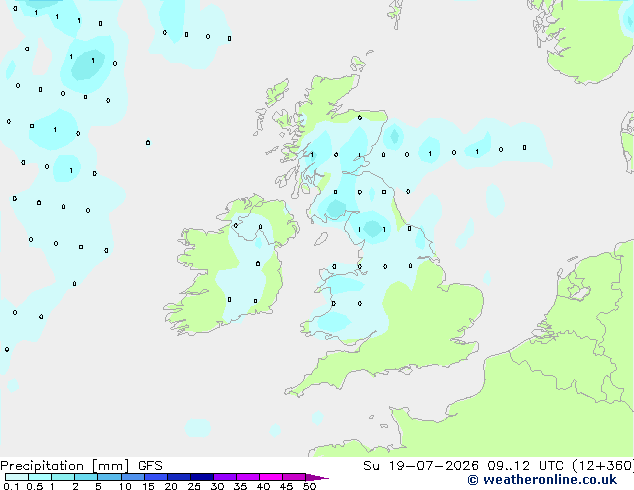Click the '30' legend scale label
The height and width of the screenshot is (490, 634).
(217, 486)
